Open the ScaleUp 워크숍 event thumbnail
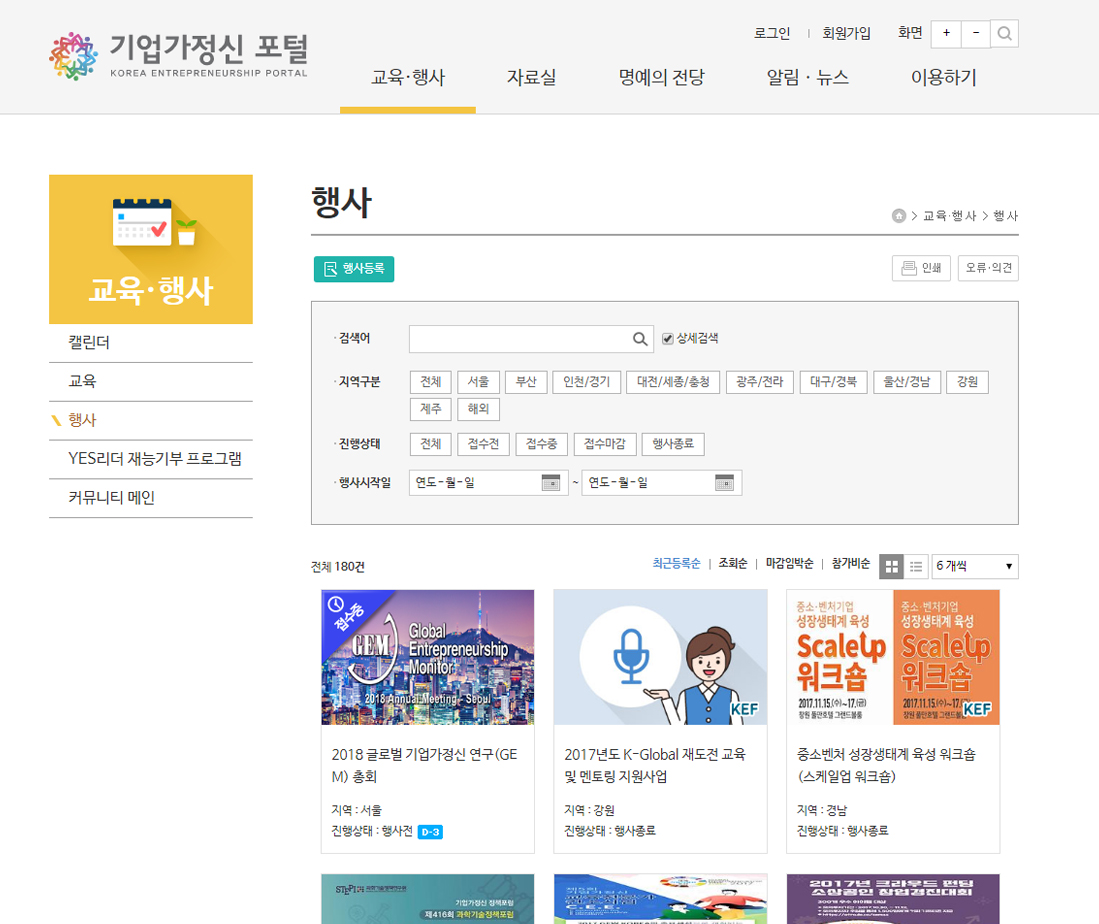Screen dimensions: 1099x924 point(893,657)
